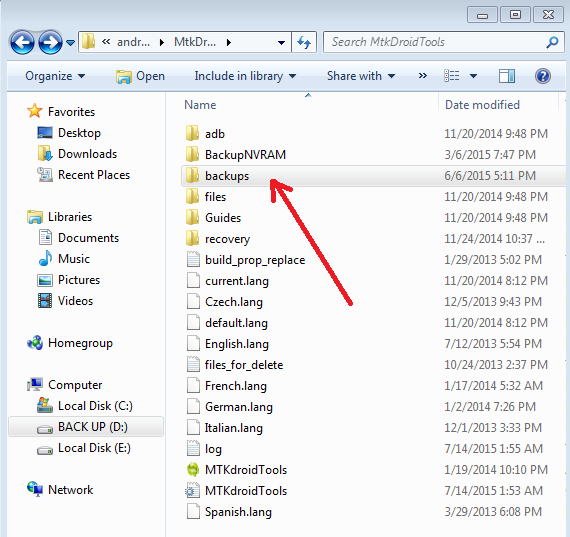Select the files_for_delete file icon
Screen dimensions: 570x537
coord(193,365)
